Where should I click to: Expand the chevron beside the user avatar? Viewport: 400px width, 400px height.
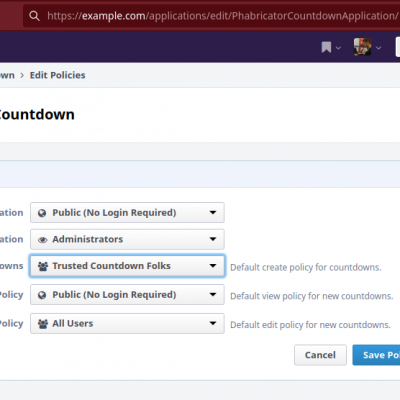coord(378,48)
